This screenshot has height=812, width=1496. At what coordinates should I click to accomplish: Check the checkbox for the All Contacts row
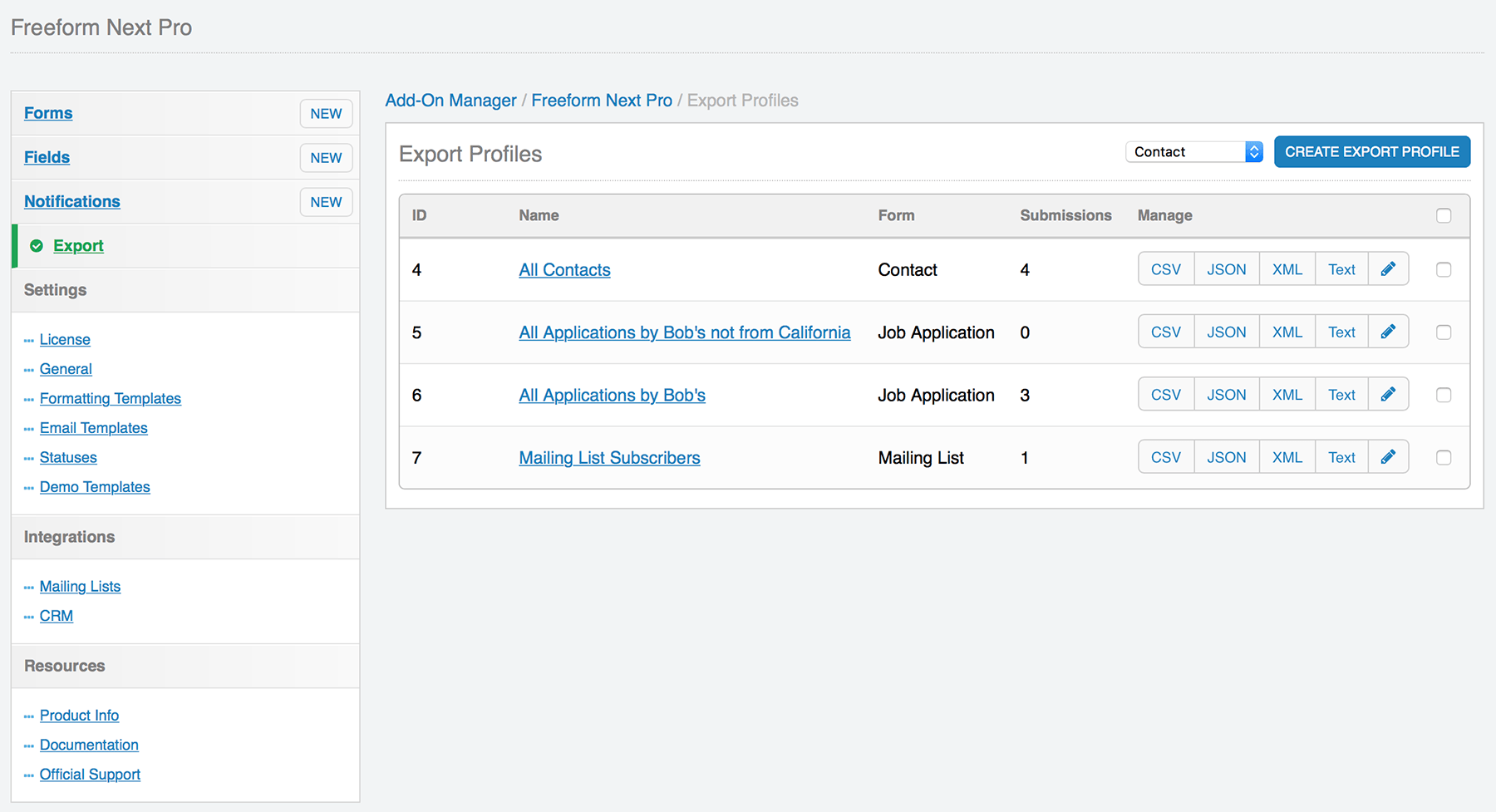[1444, 269]
